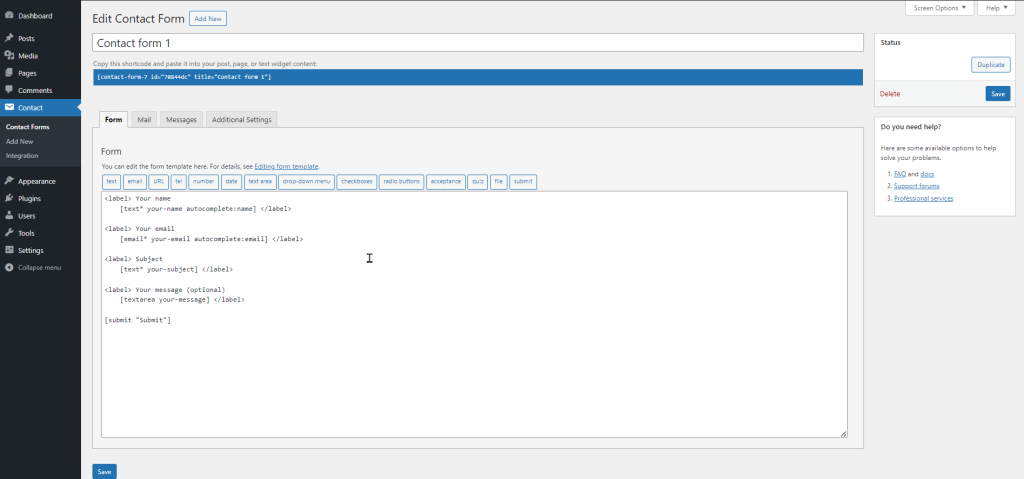Viewport: 1024px width, 479px height.
Task: Open Posts via its pin icon
Action: click(x=9, y=38)
